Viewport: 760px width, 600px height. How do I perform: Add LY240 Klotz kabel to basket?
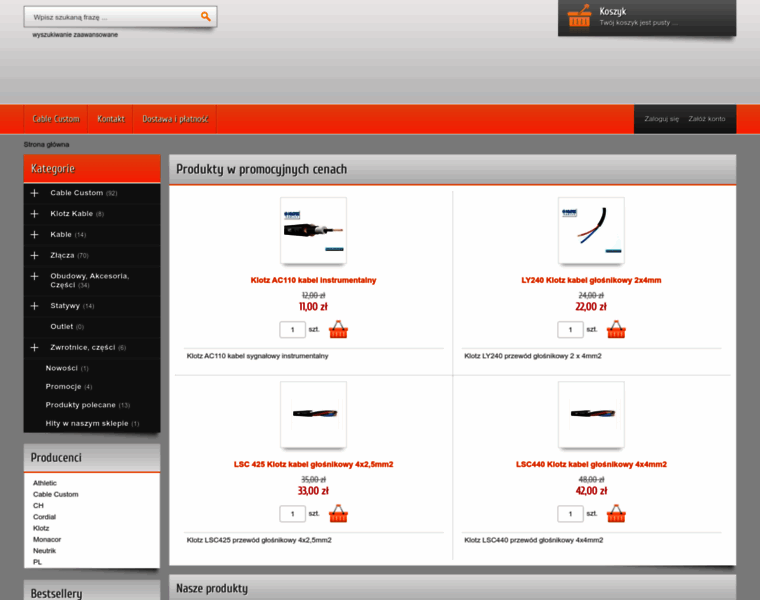pos(616,330)
